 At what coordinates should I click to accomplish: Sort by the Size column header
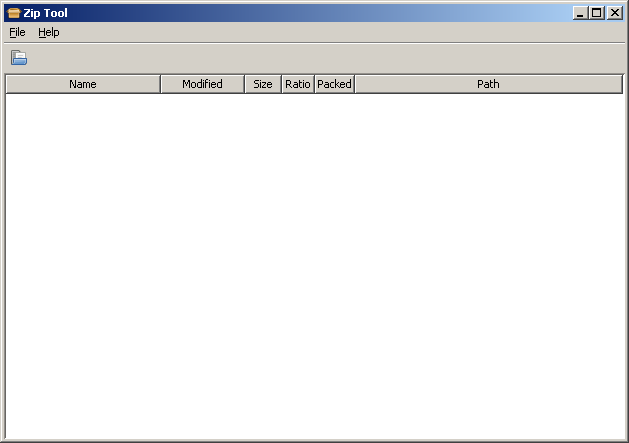263,84
